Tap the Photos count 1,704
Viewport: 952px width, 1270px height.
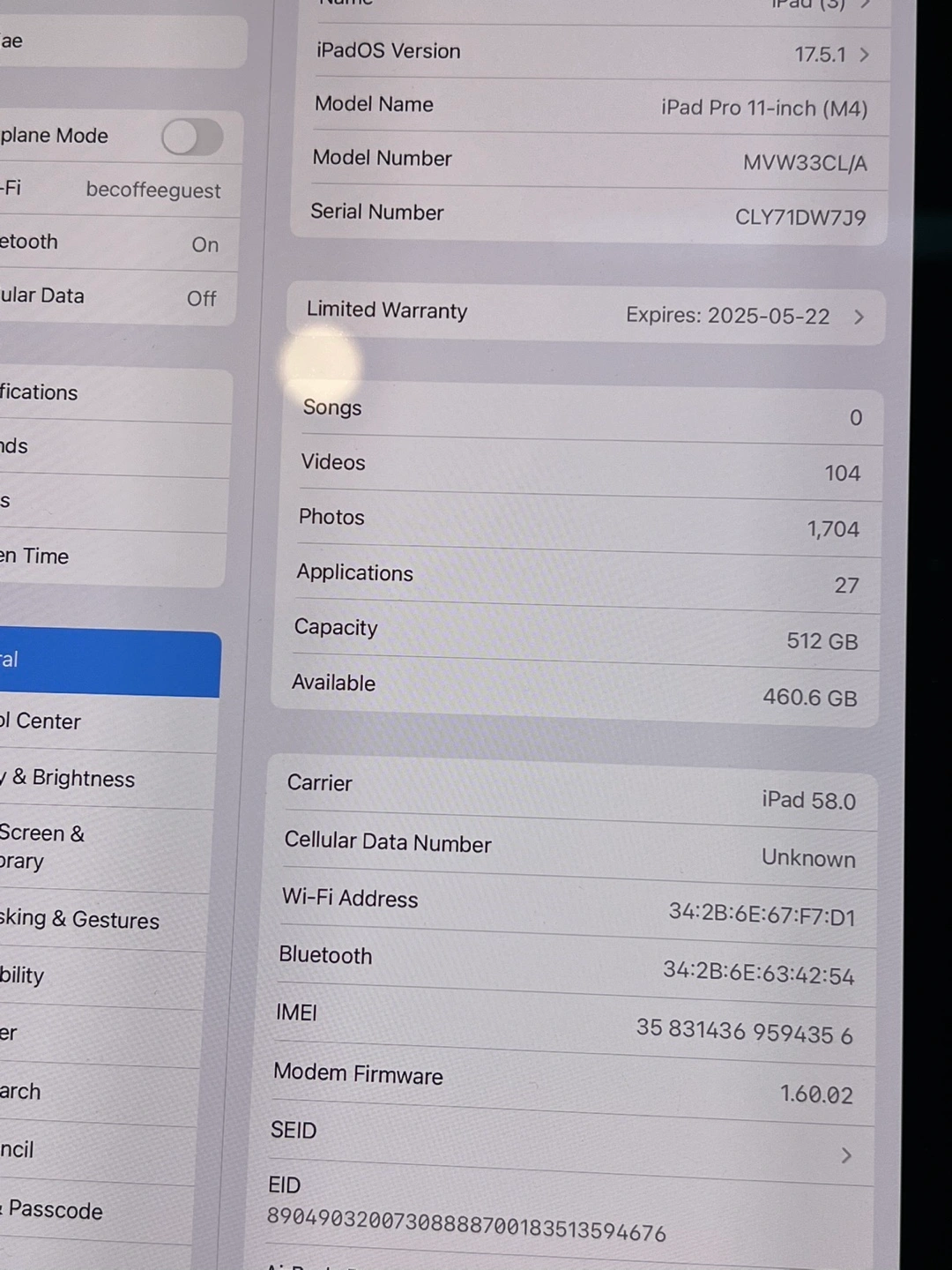[833, 529]
